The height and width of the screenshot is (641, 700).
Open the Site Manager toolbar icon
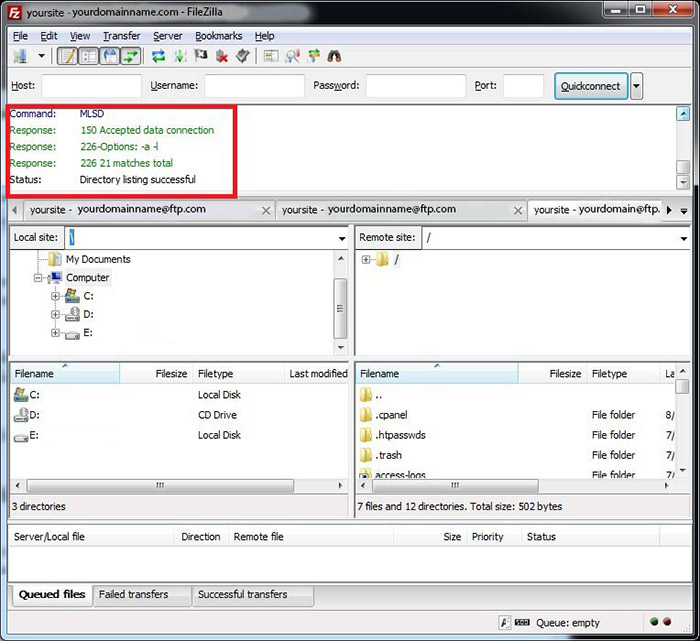pyautogui.click(x=20, y=56)
